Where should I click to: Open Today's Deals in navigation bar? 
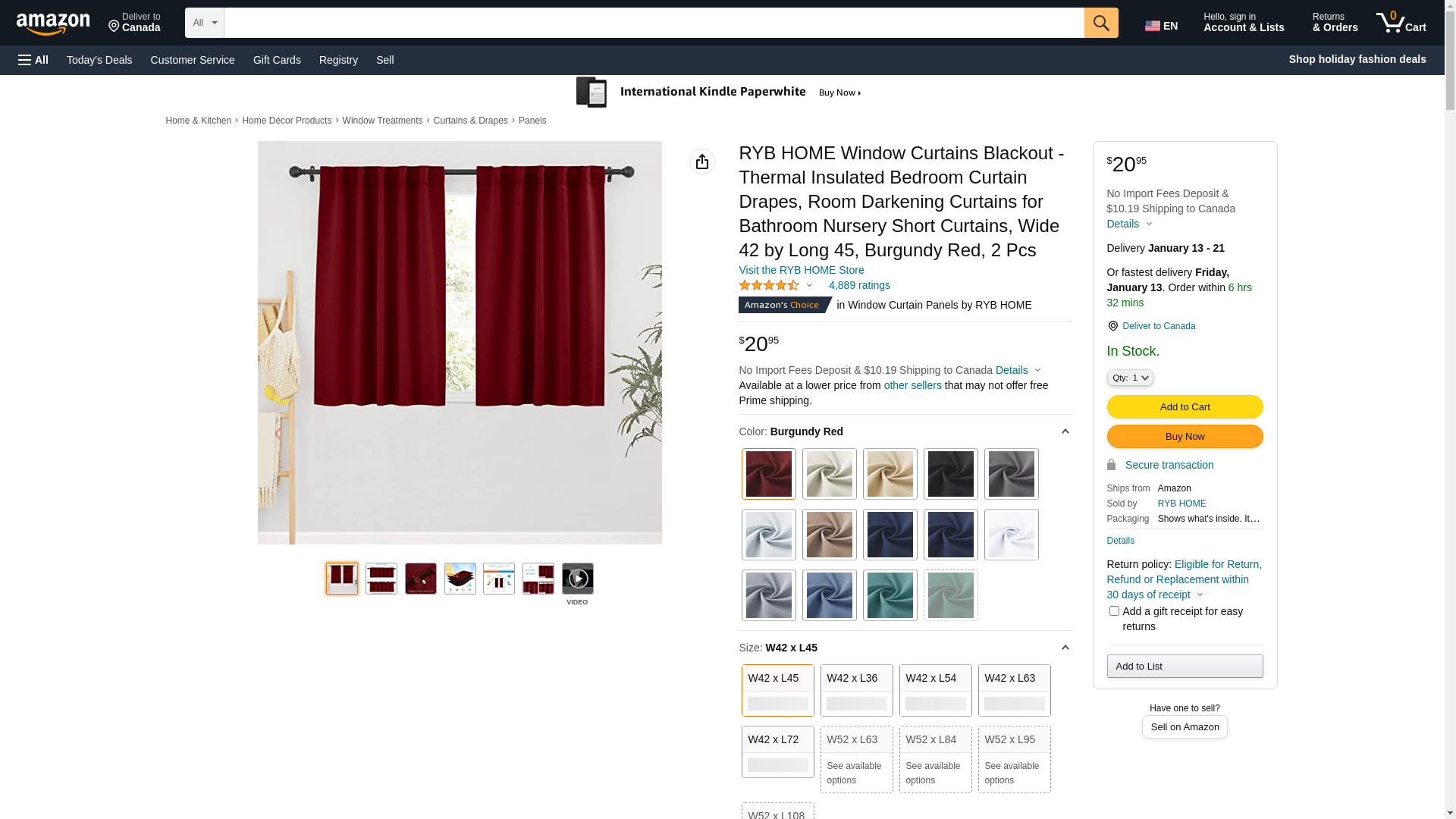pyautogui.click(x=99, y=60)
